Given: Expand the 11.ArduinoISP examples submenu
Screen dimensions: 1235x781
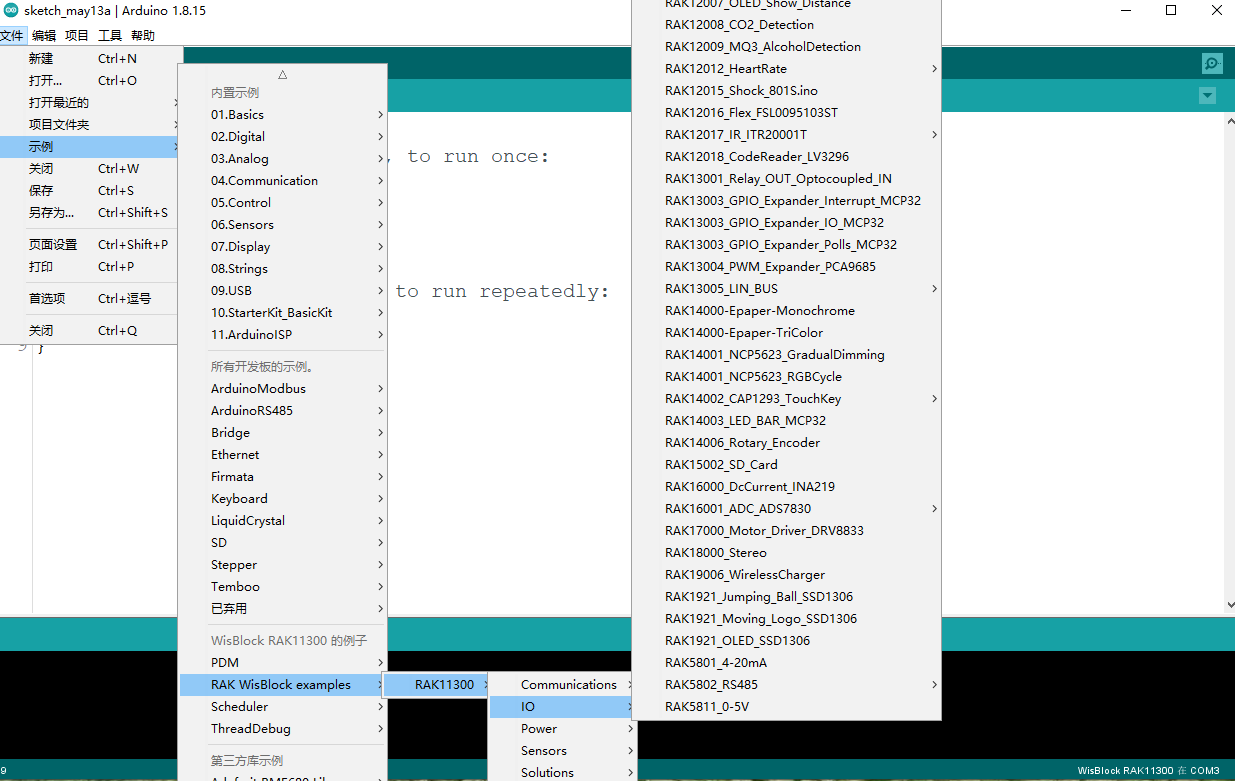Looking at the screenshot, I should [283, 335].
